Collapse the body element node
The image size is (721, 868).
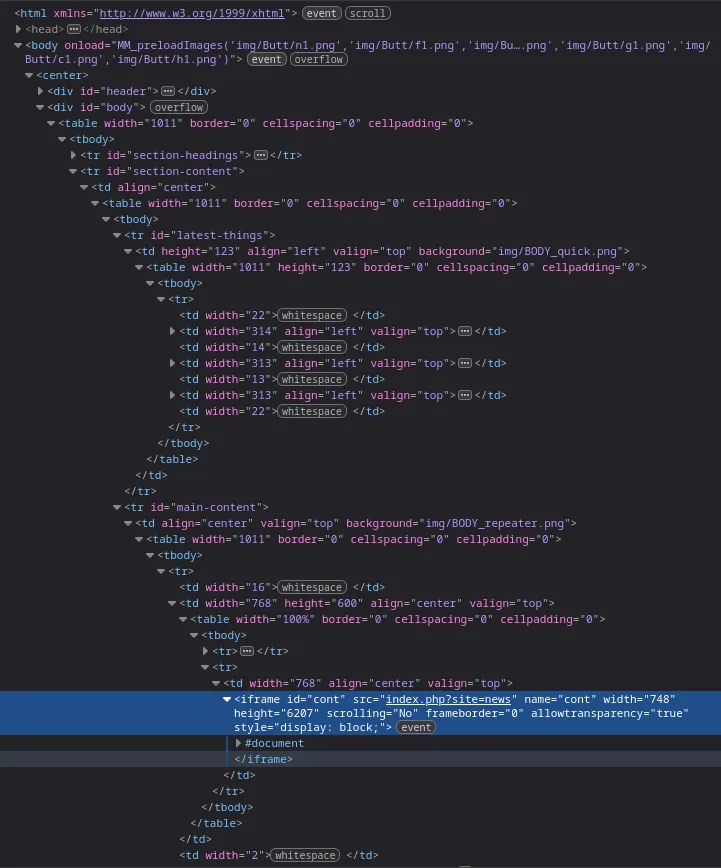[x=18, y=45]
